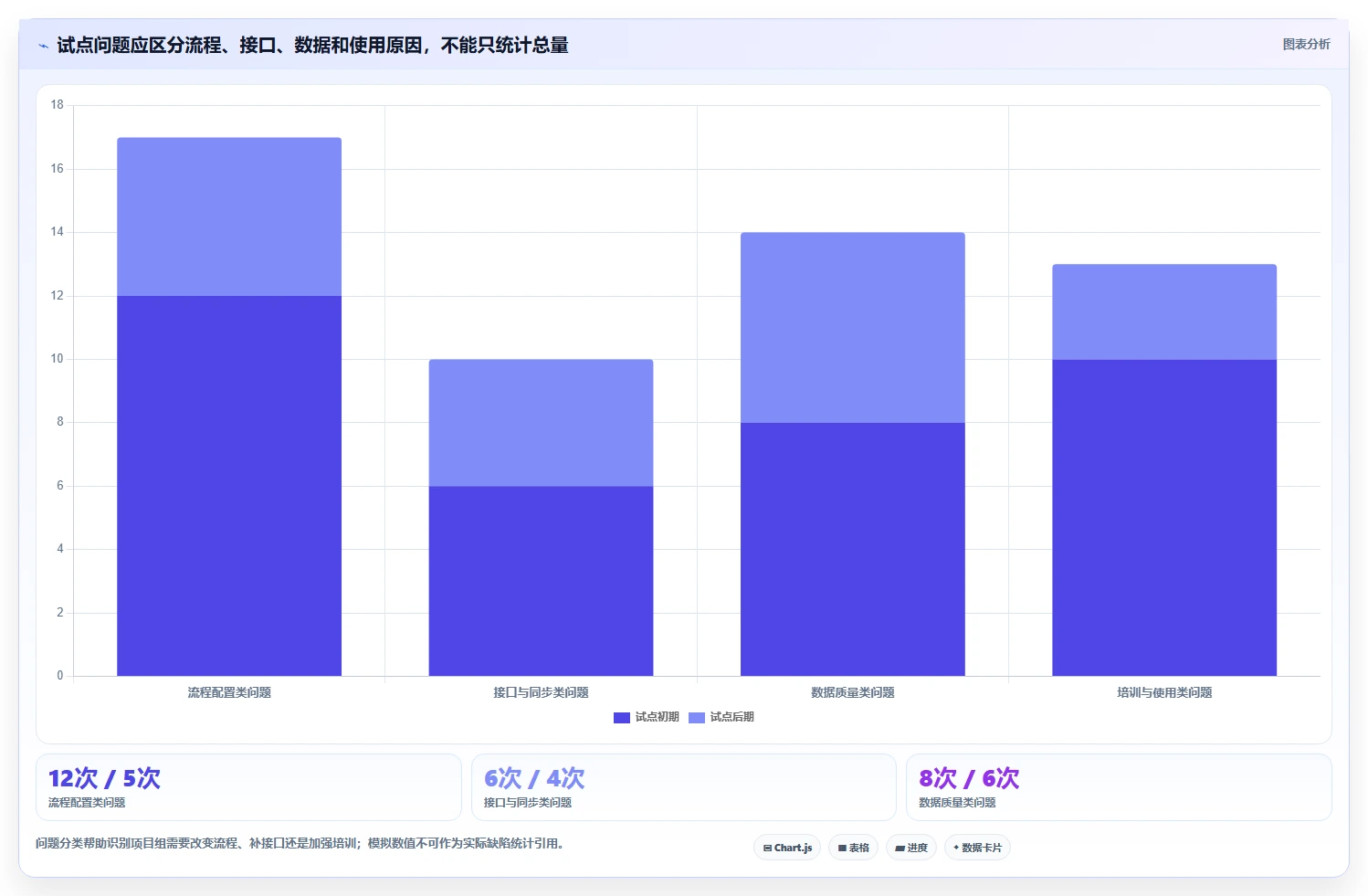The image size is (1368, 896).
Task: Click the 表格 tag chip
Action: [x=853, y=848]
